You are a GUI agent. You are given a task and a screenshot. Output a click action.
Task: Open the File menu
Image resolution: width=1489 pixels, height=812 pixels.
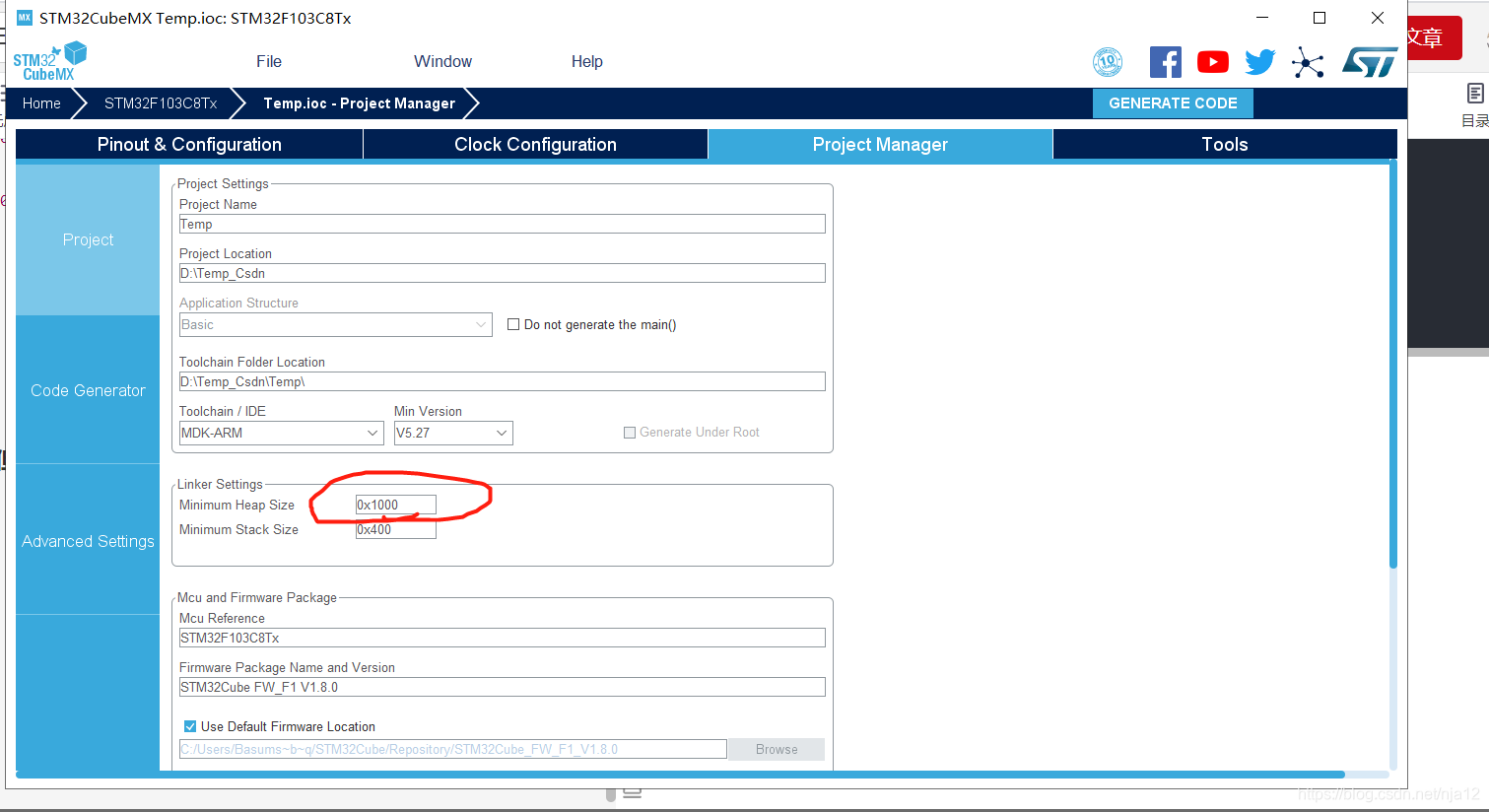coord(269,61)
